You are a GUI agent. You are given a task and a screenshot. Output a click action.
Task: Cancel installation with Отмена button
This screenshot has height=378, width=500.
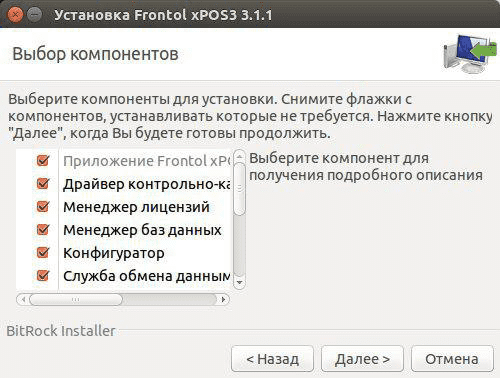tap(452, 359)
